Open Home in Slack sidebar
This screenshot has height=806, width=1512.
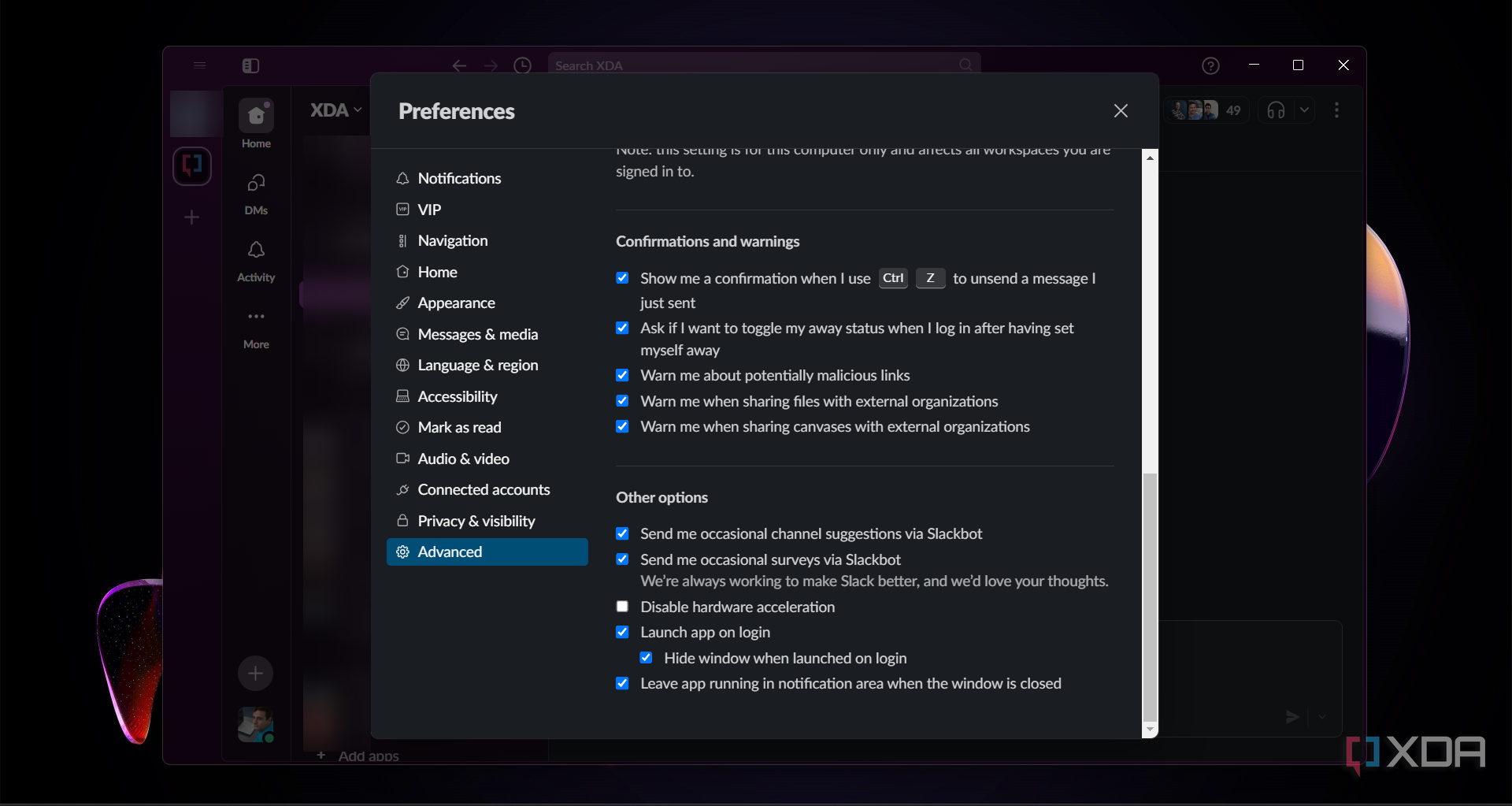256,124
